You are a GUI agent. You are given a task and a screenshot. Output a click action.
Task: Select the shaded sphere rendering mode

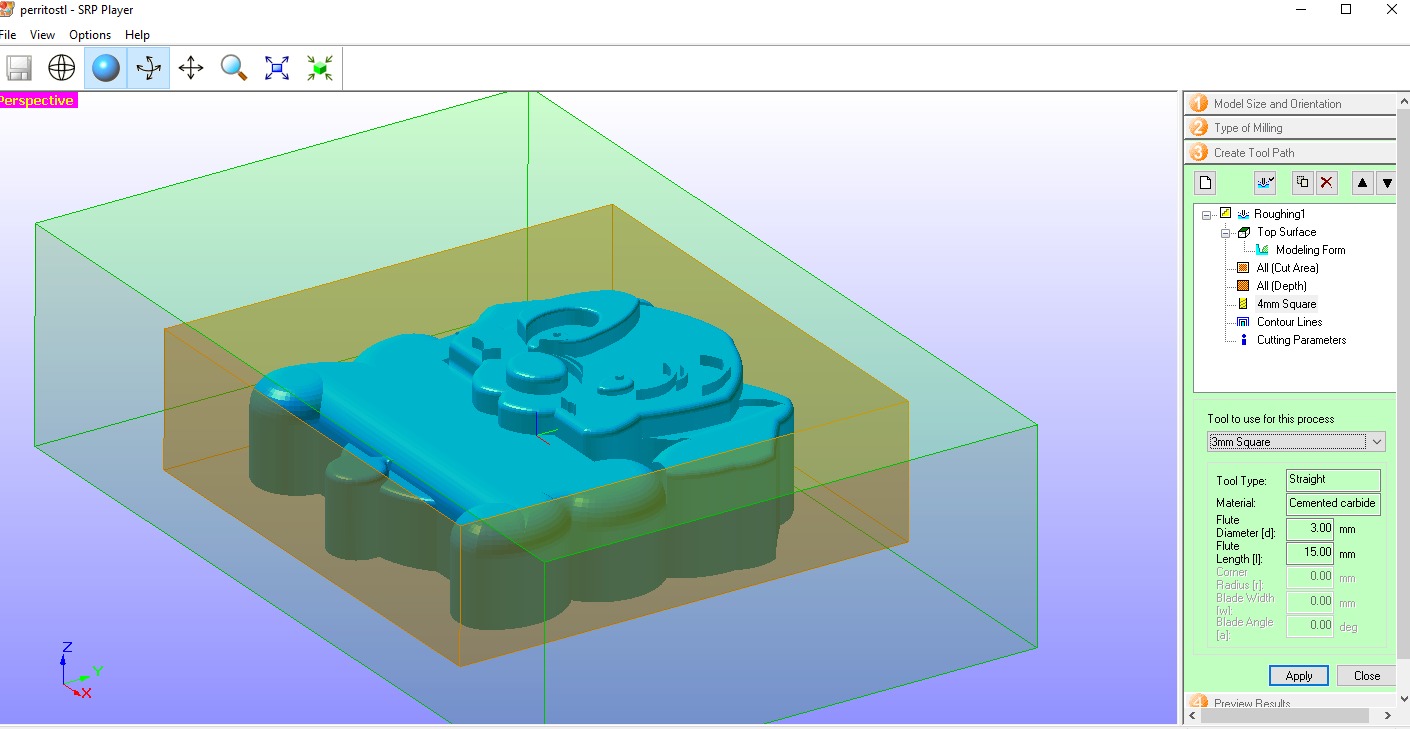coord(106,68)
